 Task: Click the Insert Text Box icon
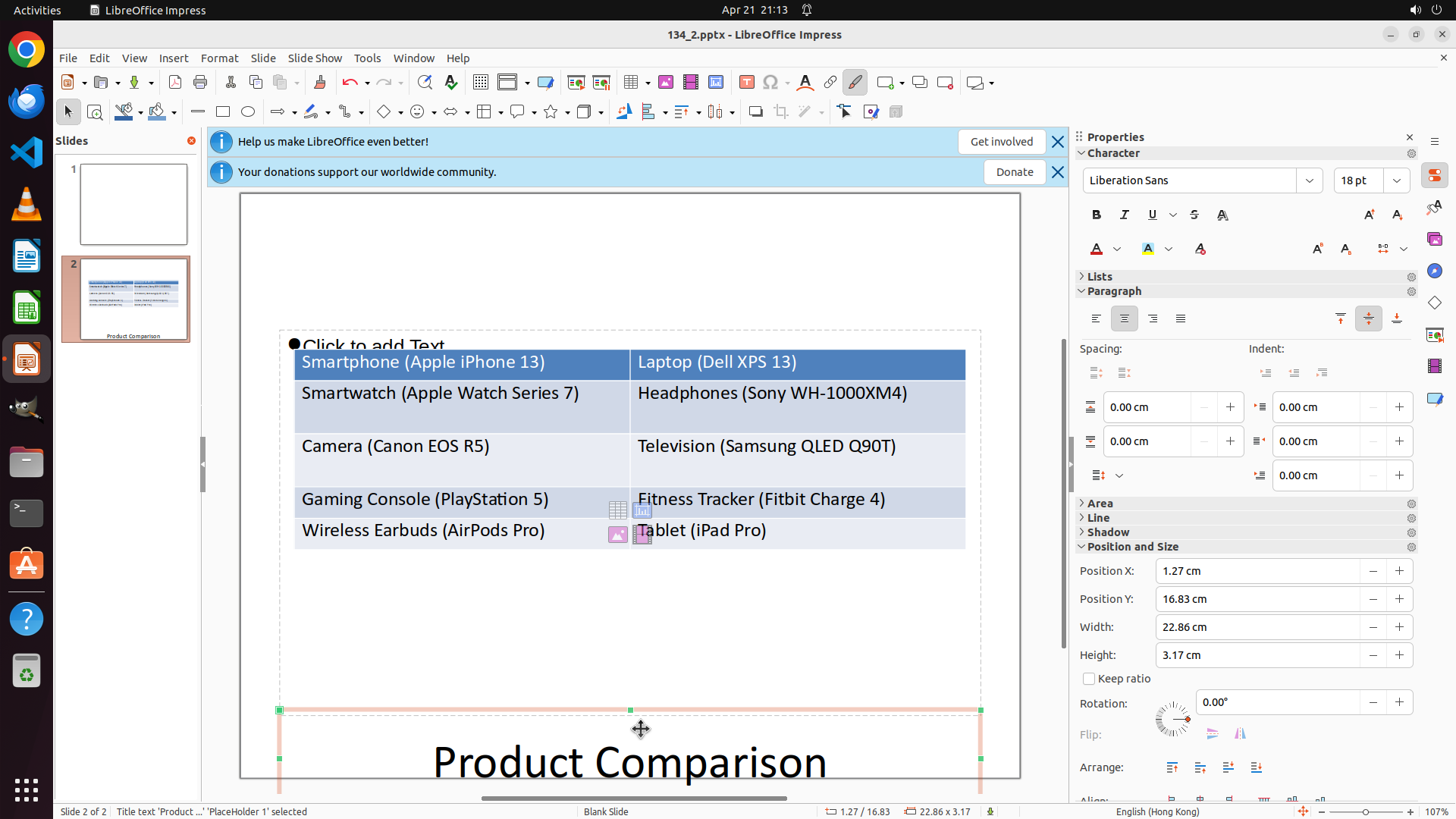tap(746, 83)
